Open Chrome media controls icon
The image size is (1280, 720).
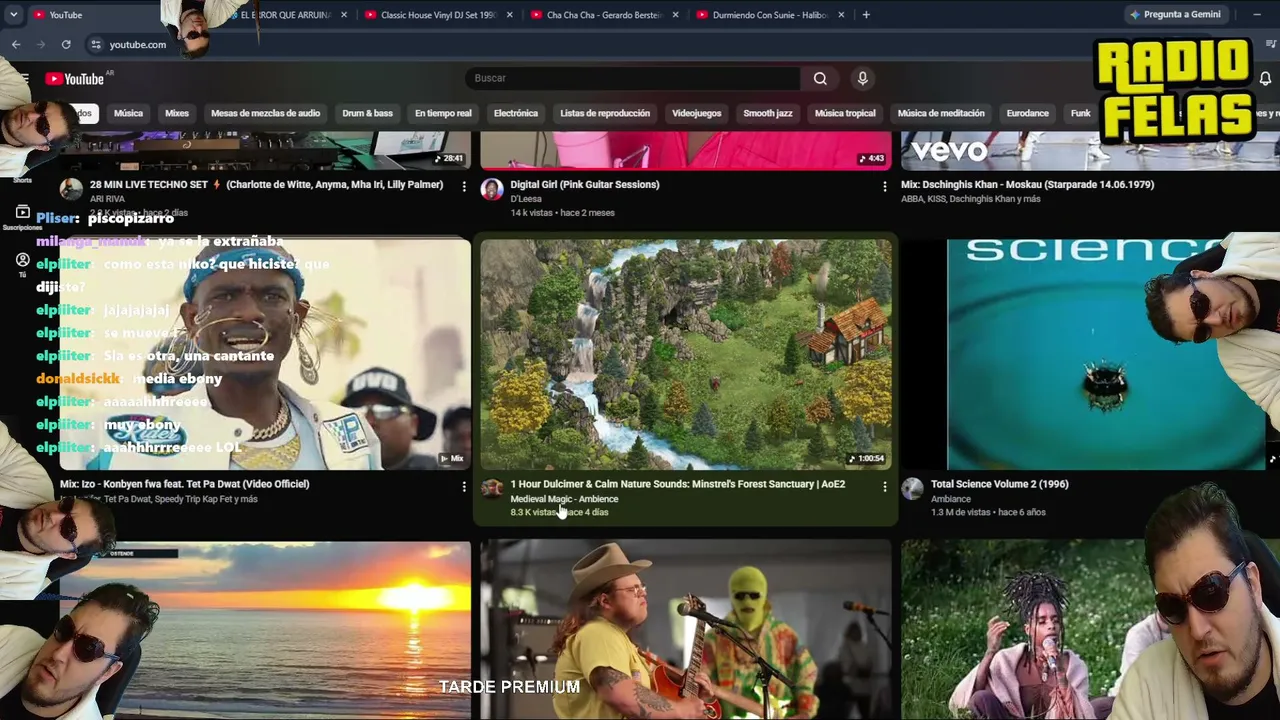coord(1271,44)
